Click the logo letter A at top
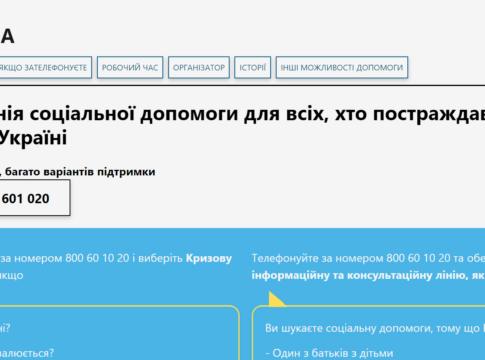The image size is (485, 360). tap(7, 36)
